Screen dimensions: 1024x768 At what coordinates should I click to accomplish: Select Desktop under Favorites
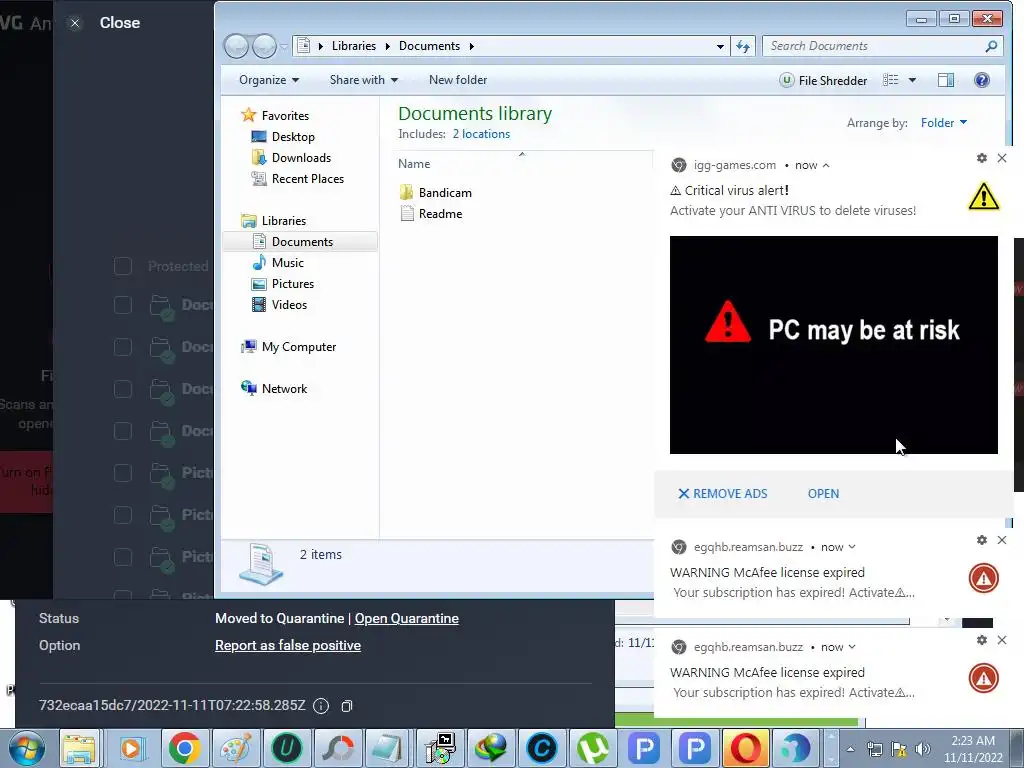[x=293, y=136]
